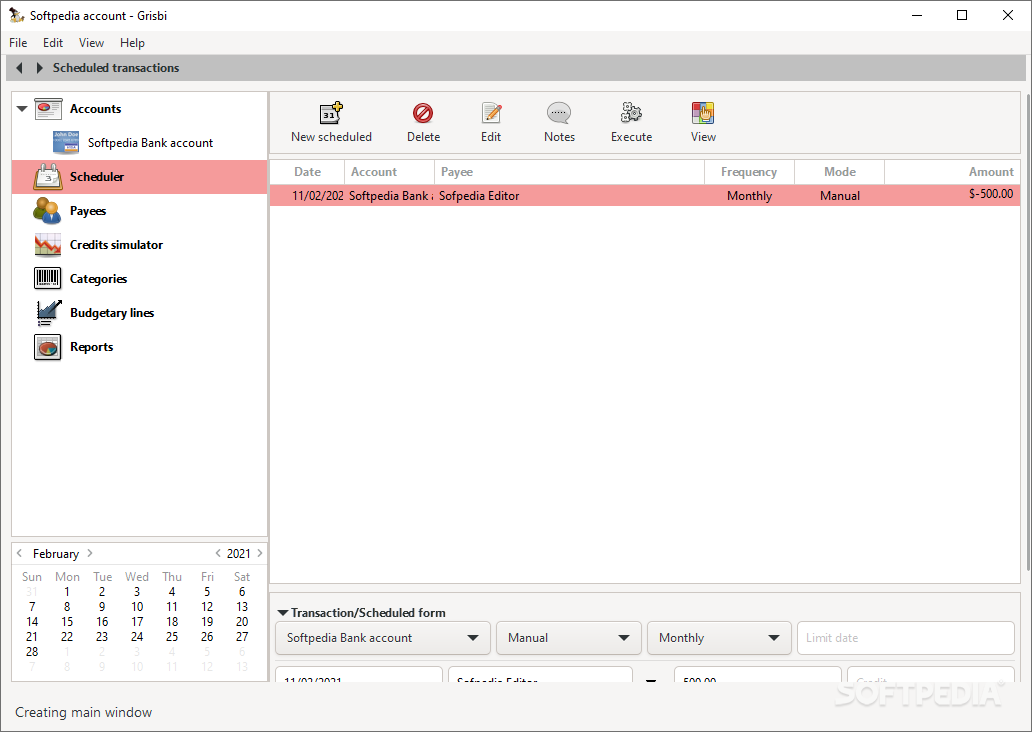Click the Manual mode cell in row
Image resolution: width=1032 pixels, height=732 pixels.
[x=840, y=196]
